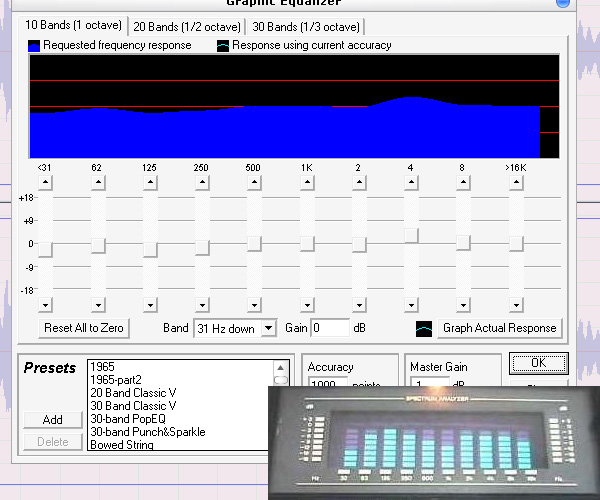Click the down arrow below the 62 slider

tap(98, 305)
